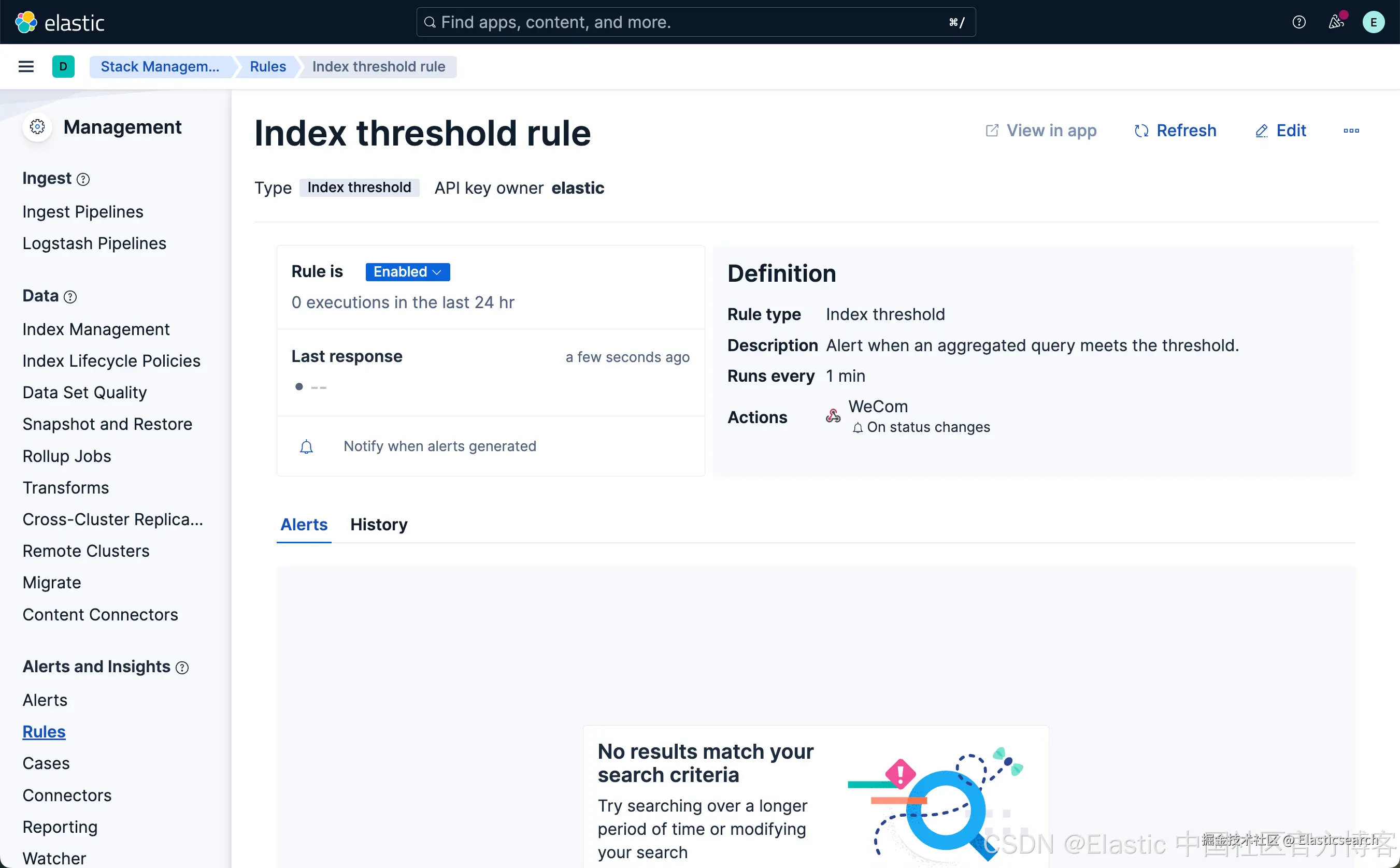Click the D space selector badge
Image resolution: width=1400 pixels, height=868 pixels.
pyautogui.click(x=63, y=67)
